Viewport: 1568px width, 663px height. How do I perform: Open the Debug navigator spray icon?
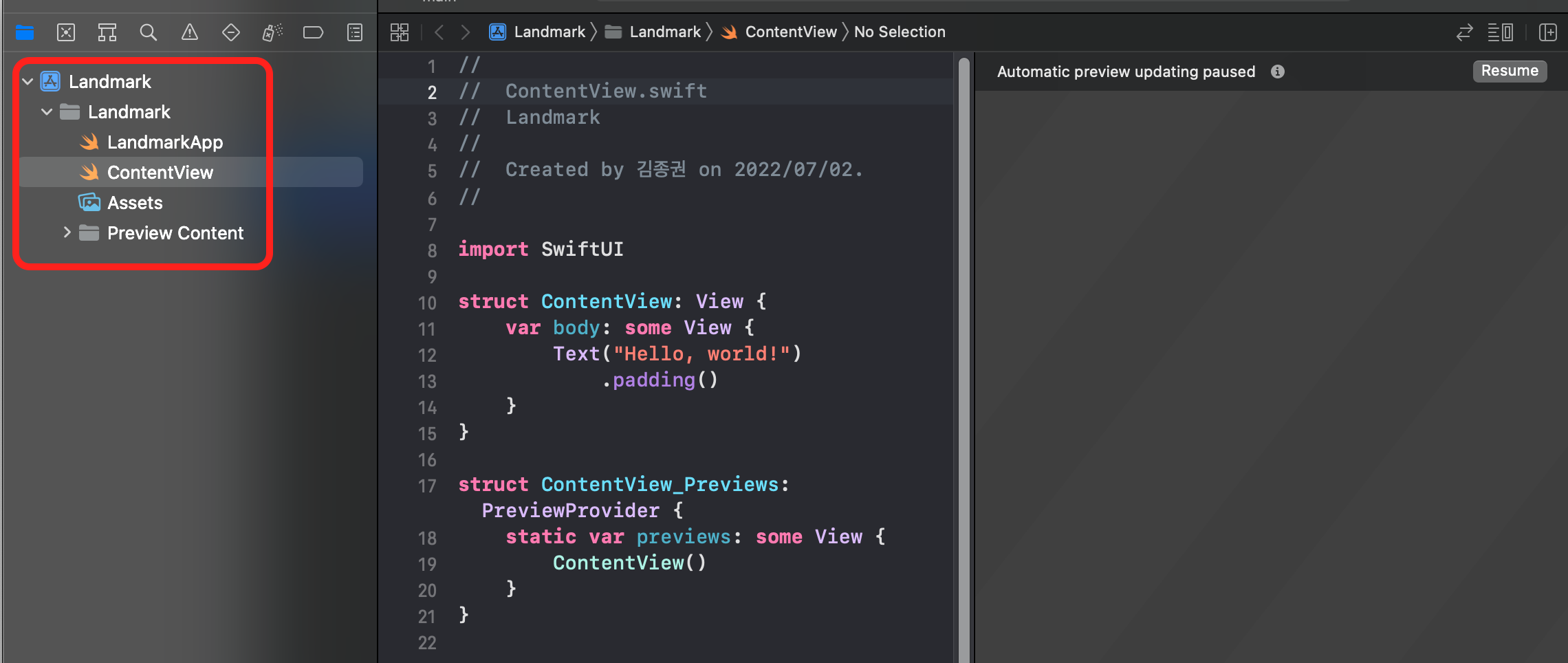pos(272,32)
